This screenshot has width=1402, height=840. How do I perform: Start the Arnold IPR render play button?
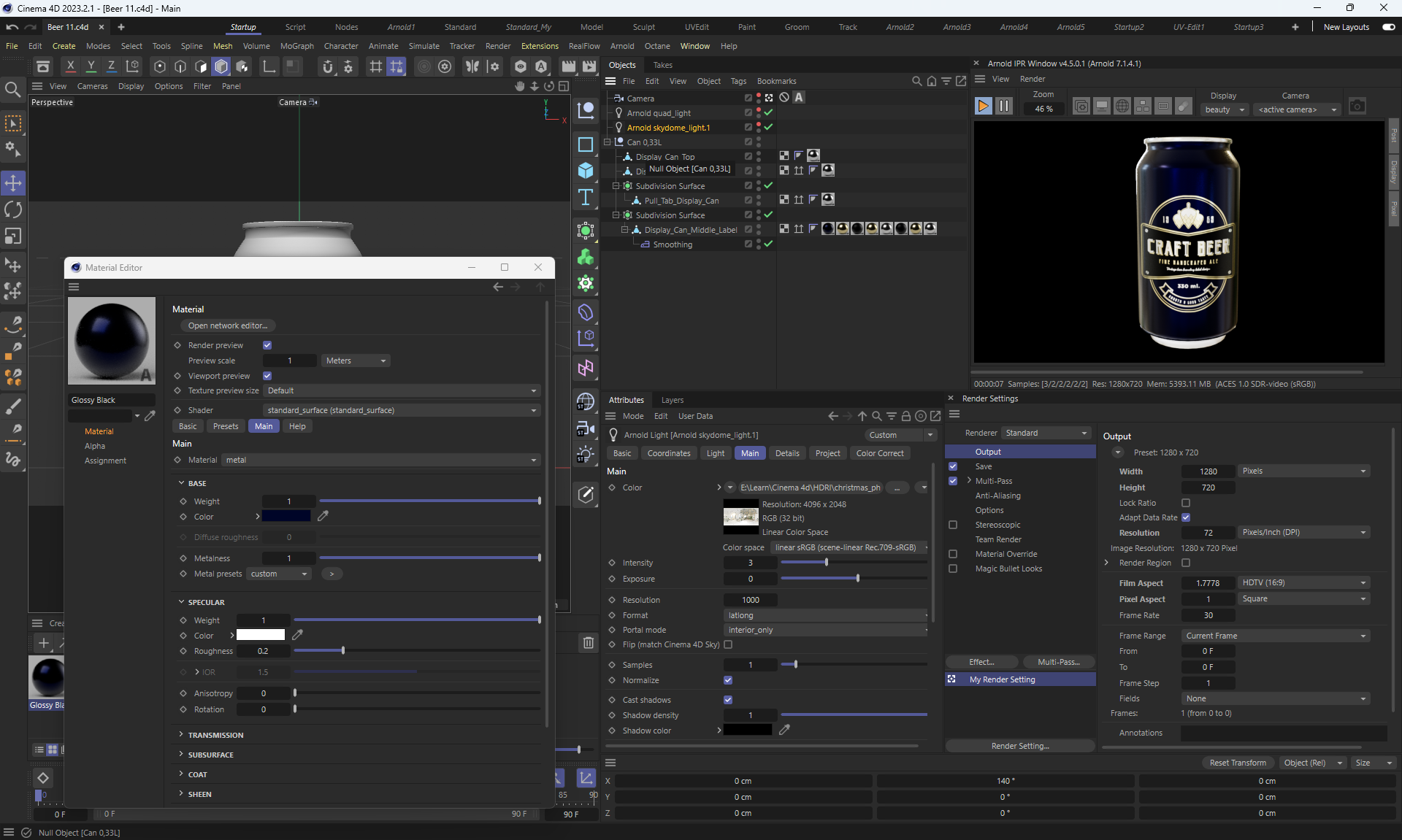click(983, 107)
